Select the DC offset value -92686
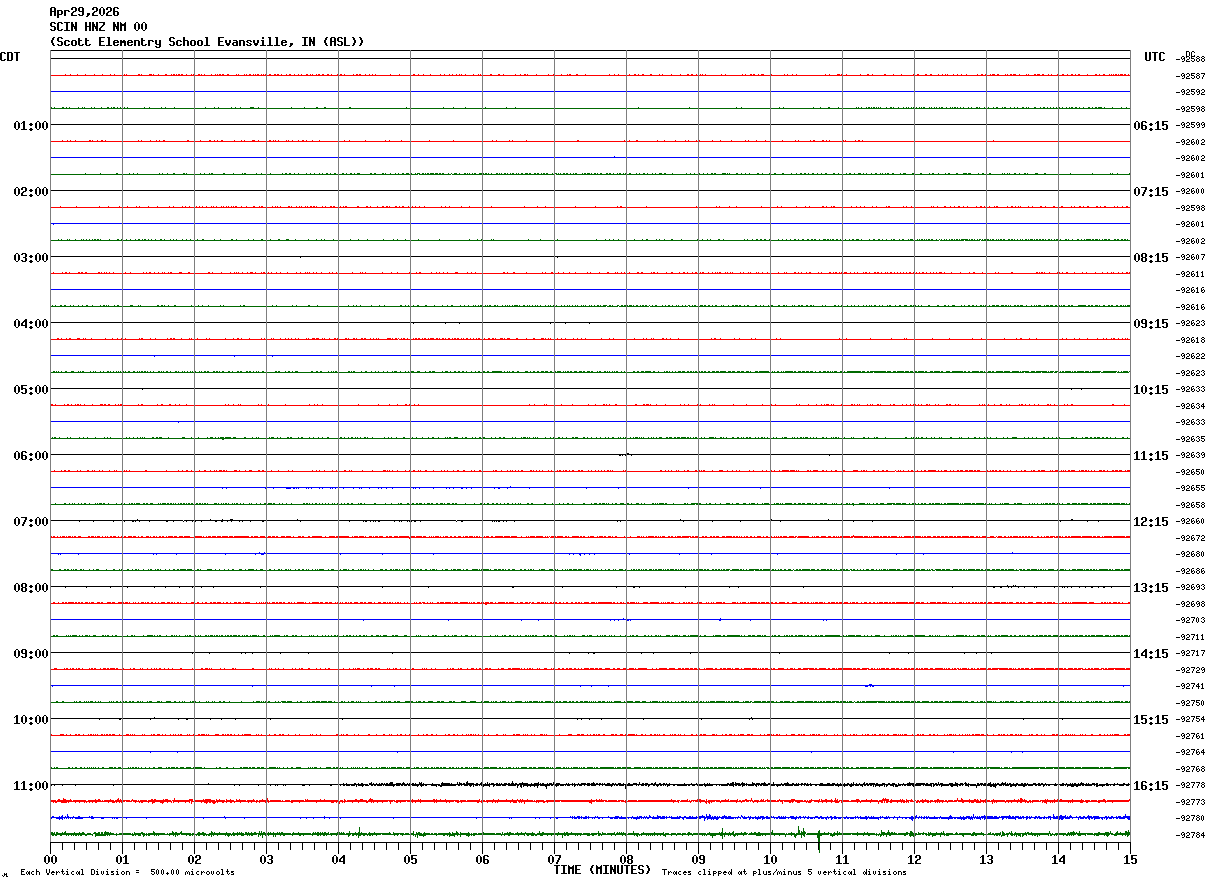The image size is (1210, 886). pos(1191,571)
